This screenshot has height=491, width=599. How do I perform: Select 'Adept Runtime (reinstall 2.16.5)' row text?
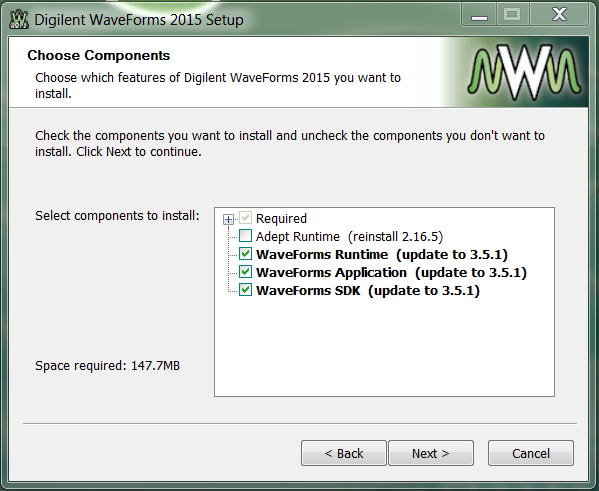(349, 237)
